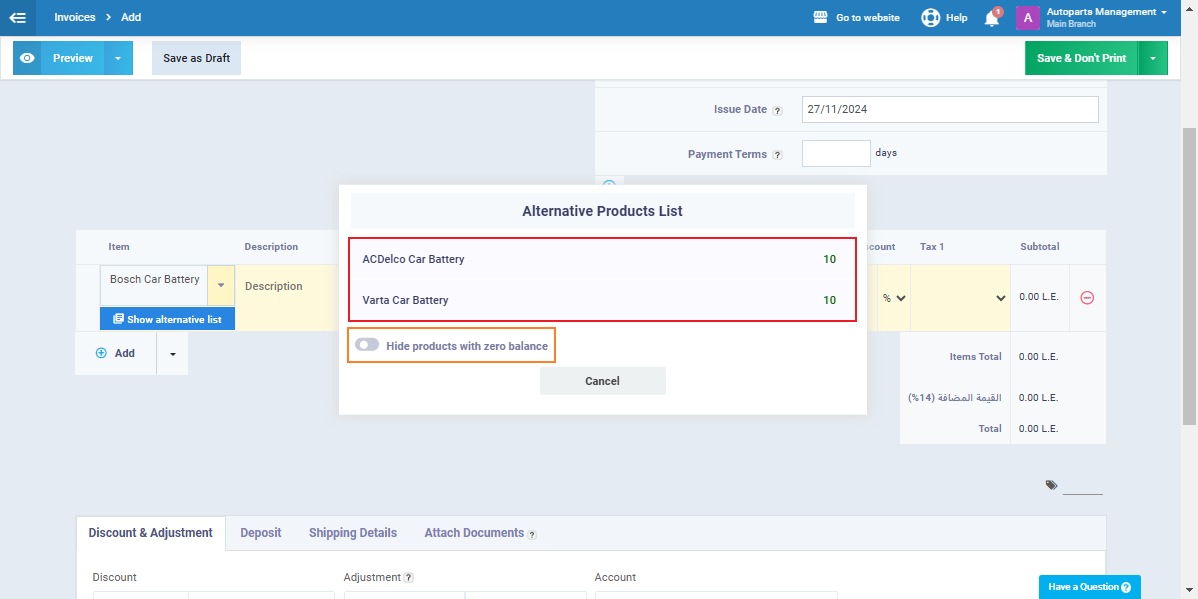The width and height of the screenshot is (1198, 599).
Task: Click the purple user avatar 'A'
Action: click(1028, 18)
